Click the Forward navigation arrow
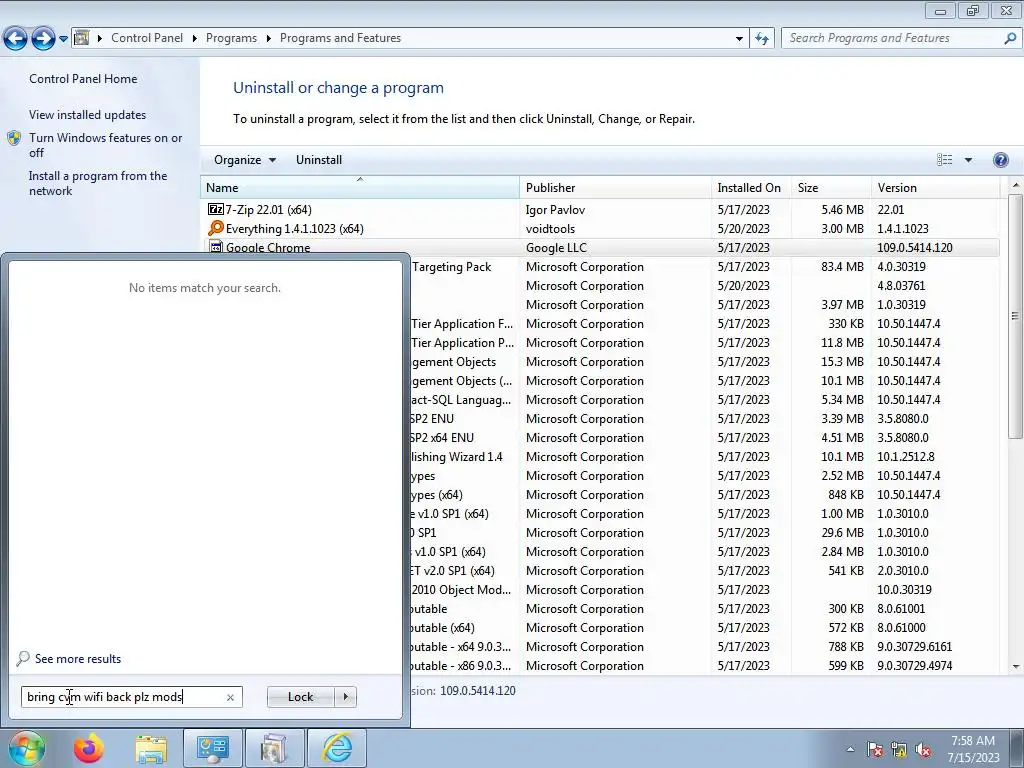Image resolution: width=1024 pixels, height=768 pixels. tap(43, 39)
